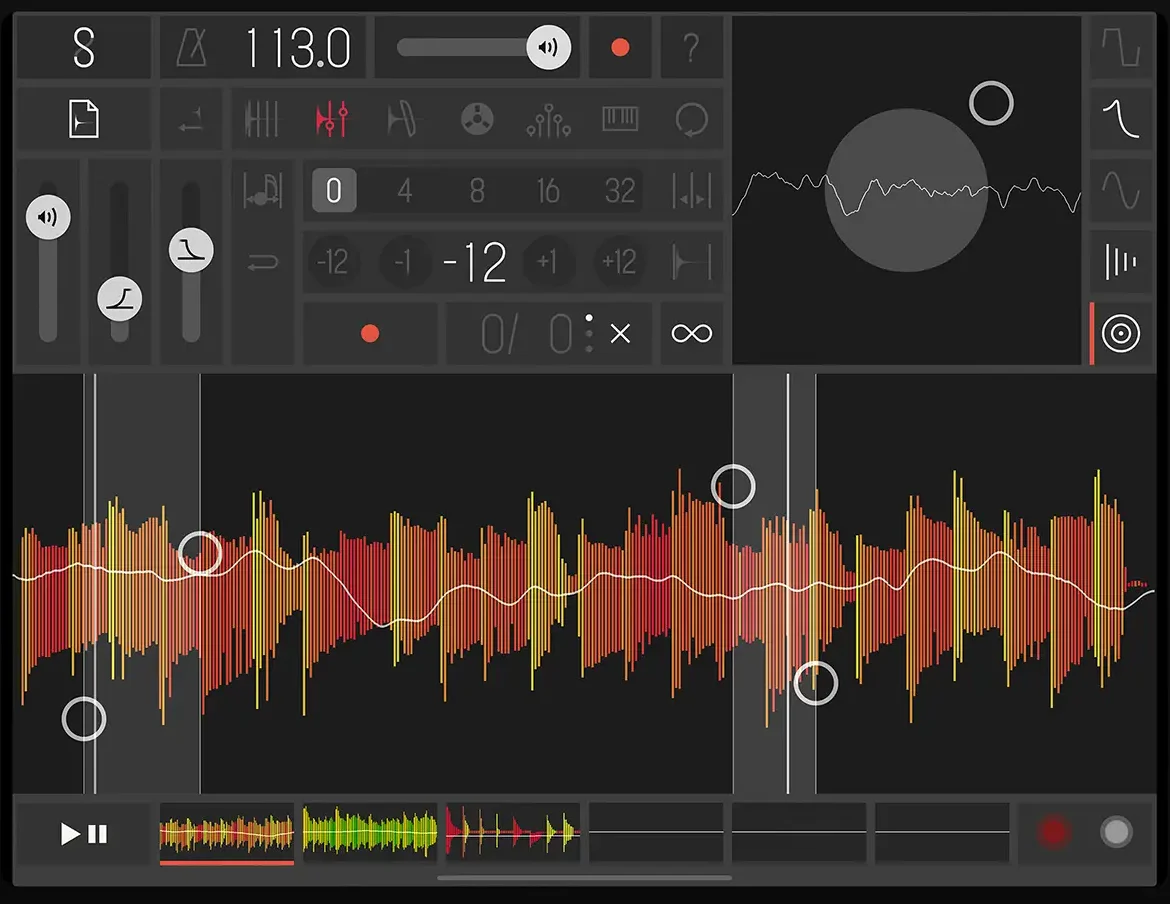The image size is (1170, 904).
Task: Select the red sparse sample thumbnail
Action: click(513, 833)
